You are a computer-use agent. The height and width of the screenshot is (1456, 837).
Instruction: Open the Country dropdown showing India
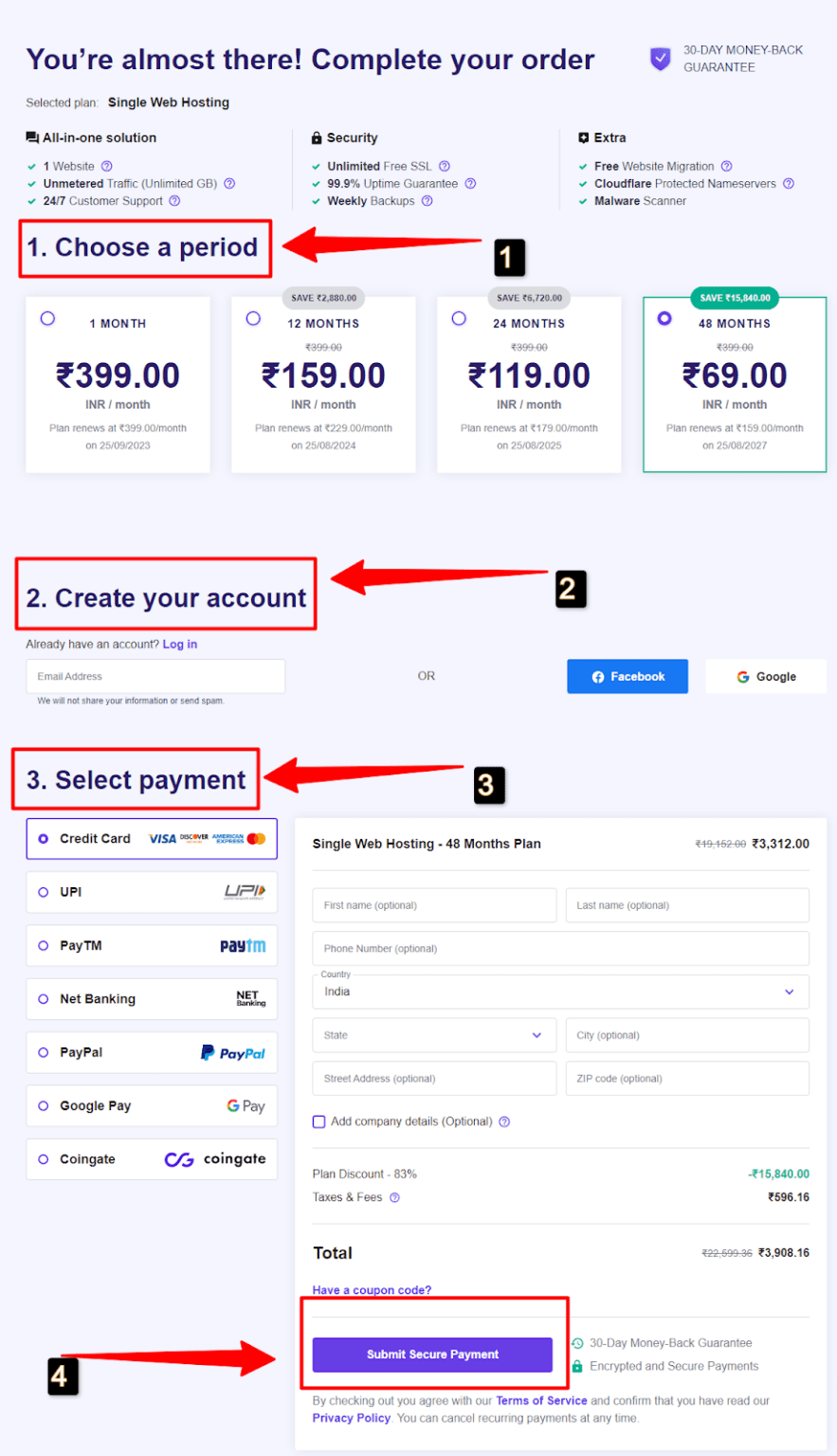click(x=559, y=992)
